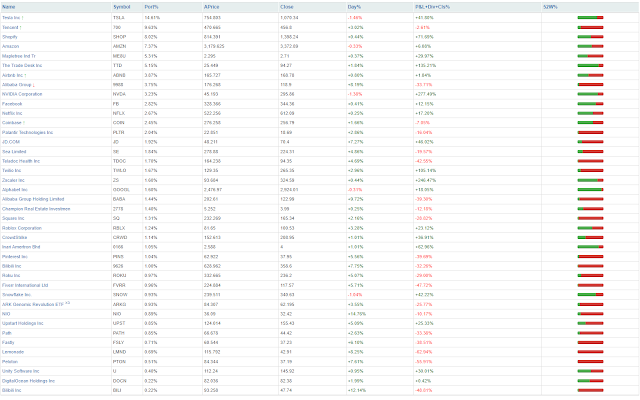Open the Upstart Holdings Inc link
Image resolution: width=640 pixels, height=400 pixels.
[22, 323]
